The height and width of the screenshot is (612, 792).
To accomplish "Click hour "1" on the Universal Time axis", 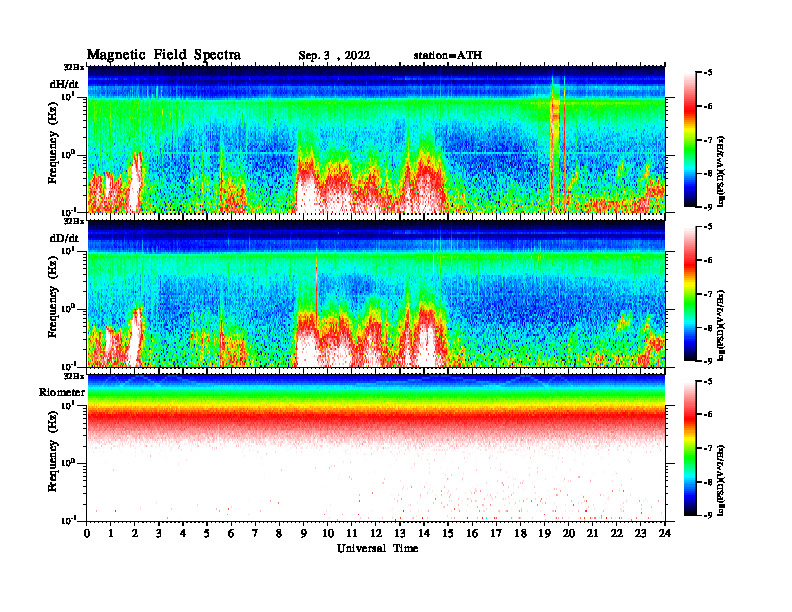I will point(111,534).
